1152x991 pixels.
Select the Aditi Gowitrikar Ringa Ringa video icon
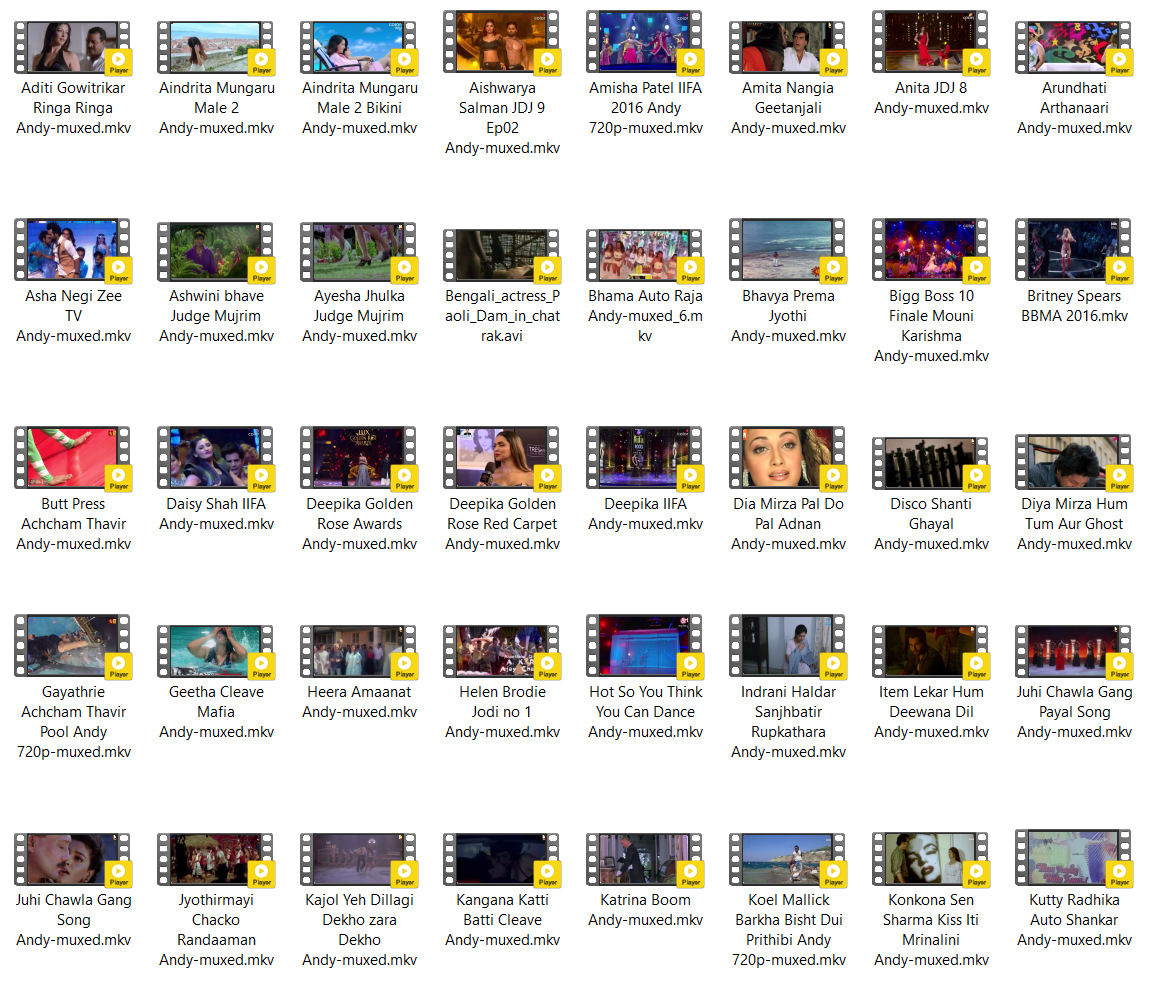coord(73,48)
